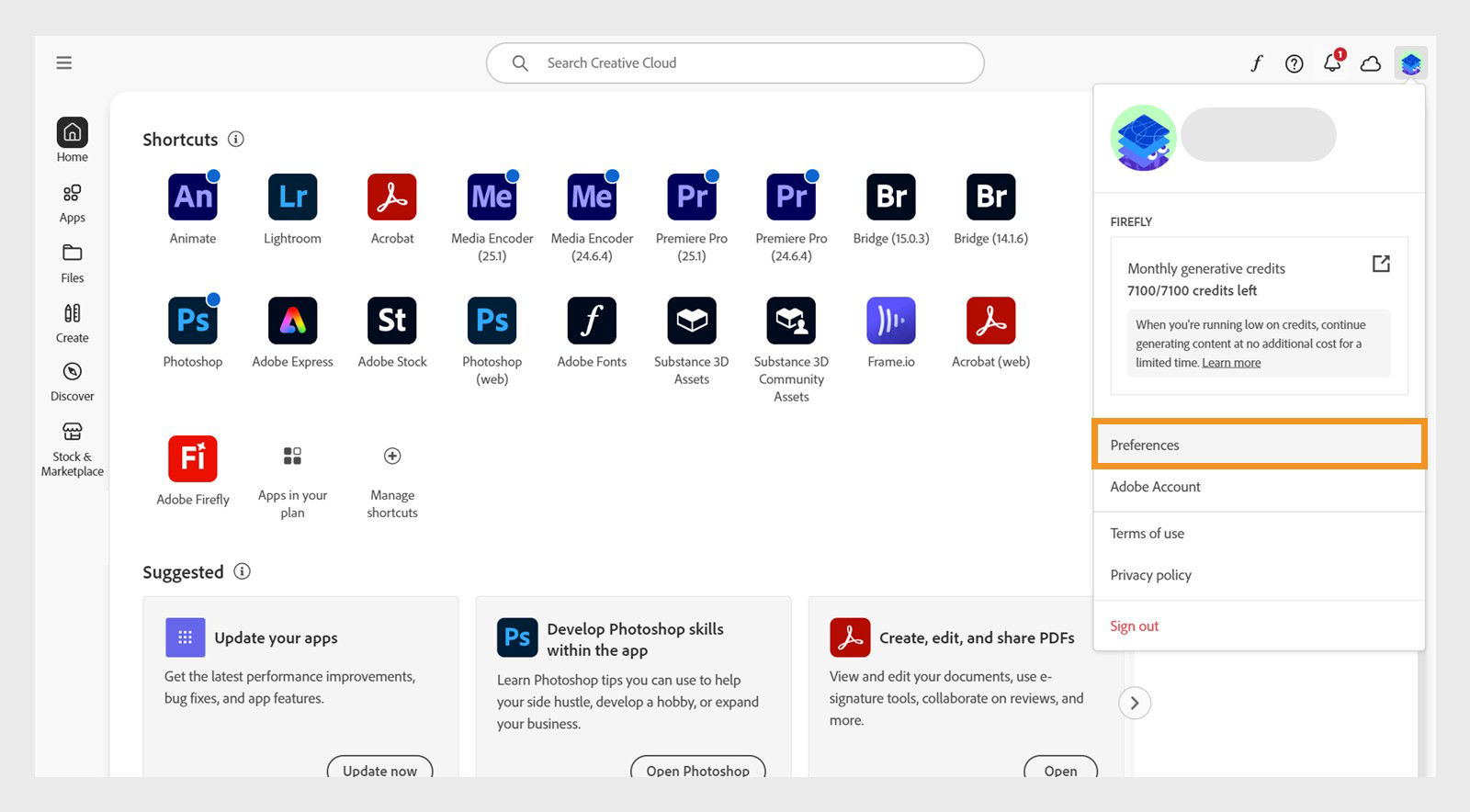Click the Update now button
The height and width of the screenshot is (812, 1470).
379,770
